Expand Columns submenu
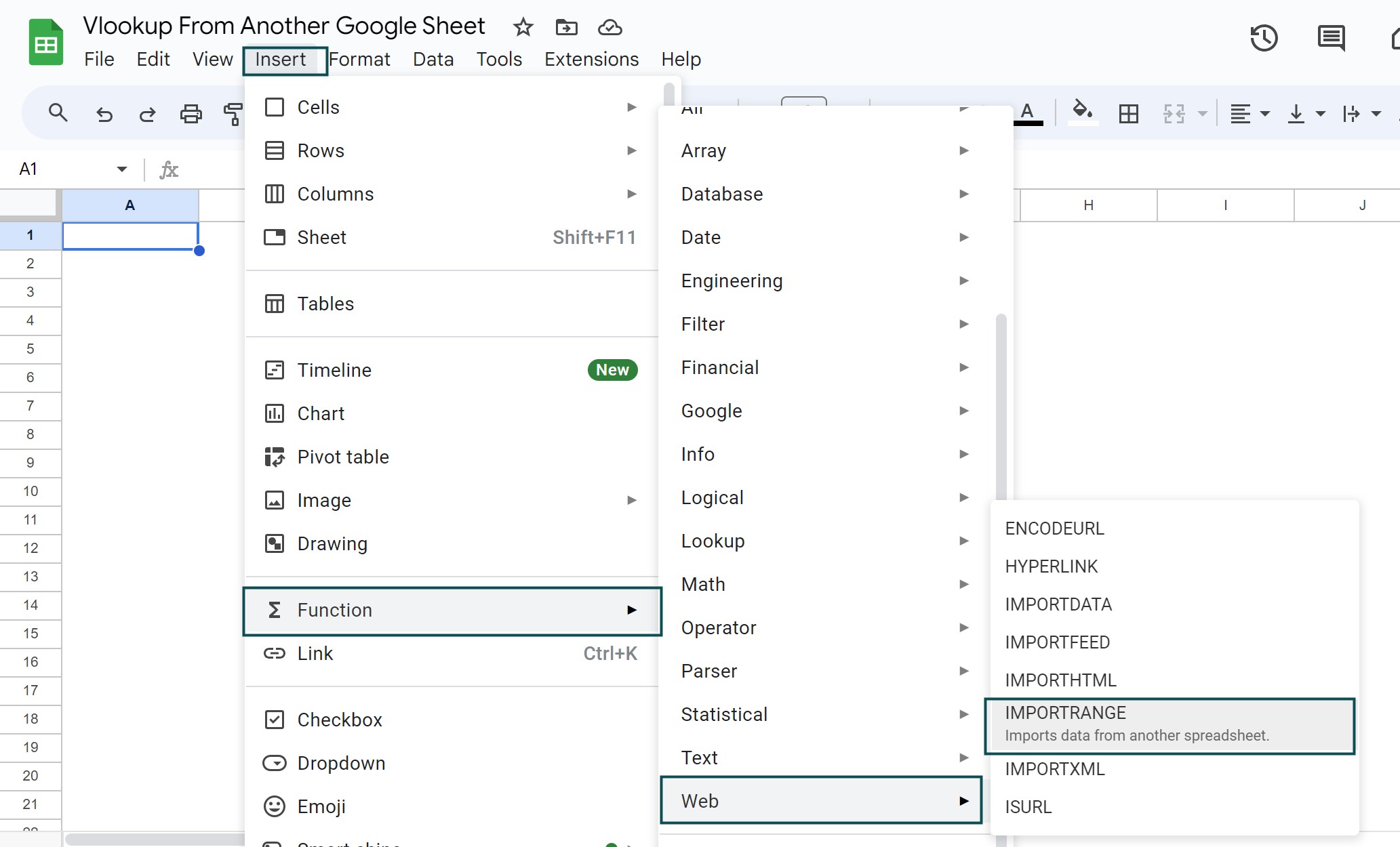Viewport: 1400px width, 847px height. point(451,194)
